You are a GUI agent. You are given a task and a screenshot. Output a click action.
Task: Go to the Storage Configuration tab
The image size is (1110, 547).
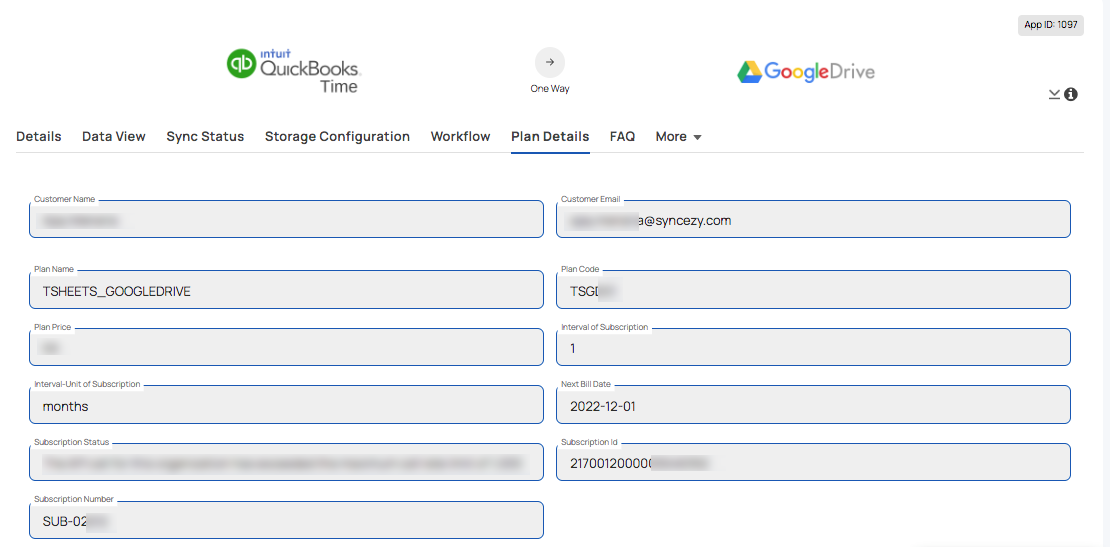[338, 137]
